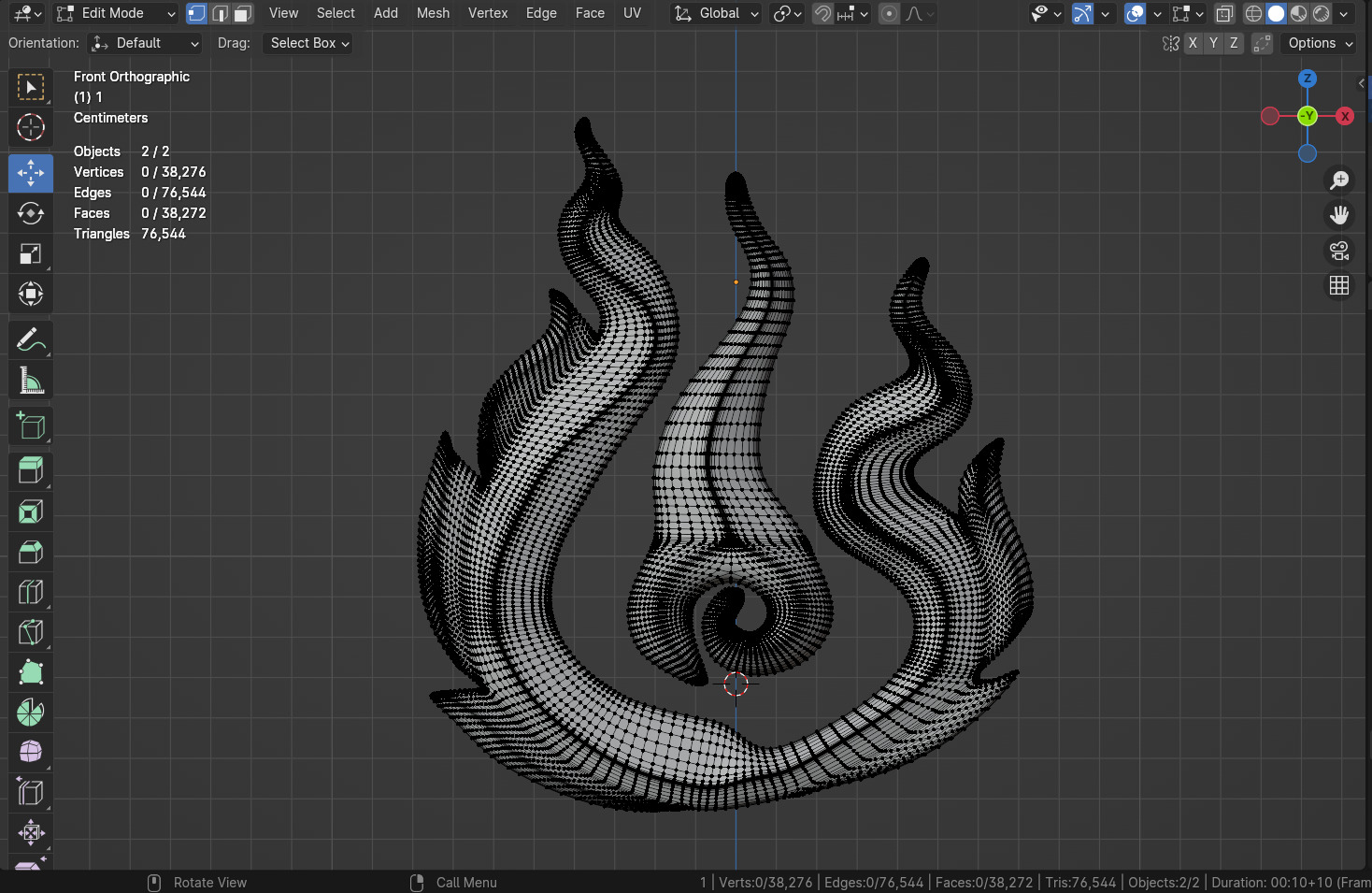Click the pan view hand icon

point(1339,215)
